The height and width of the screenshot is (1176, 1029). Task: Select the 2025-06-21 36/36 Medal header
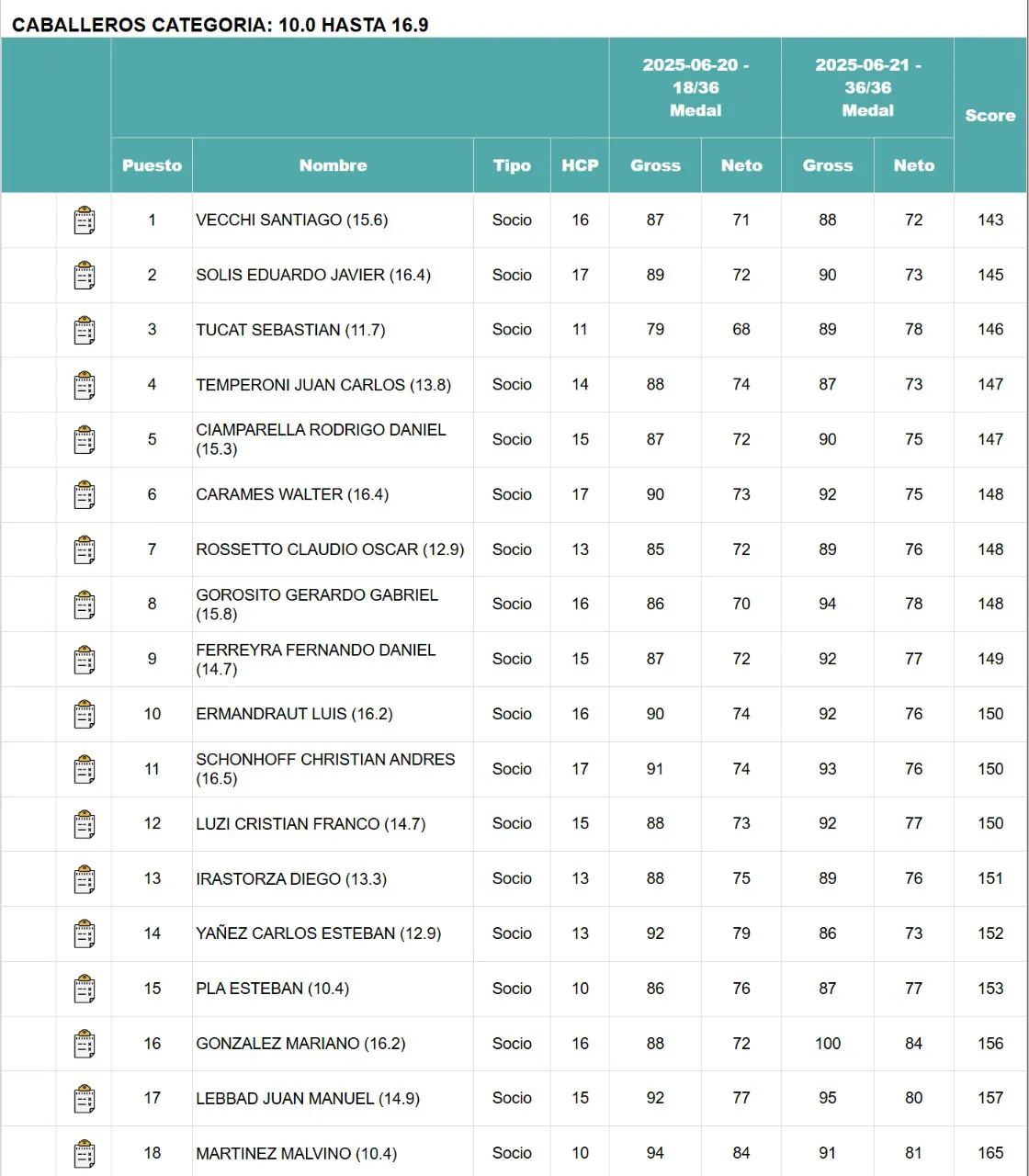(x=867, y=88)
